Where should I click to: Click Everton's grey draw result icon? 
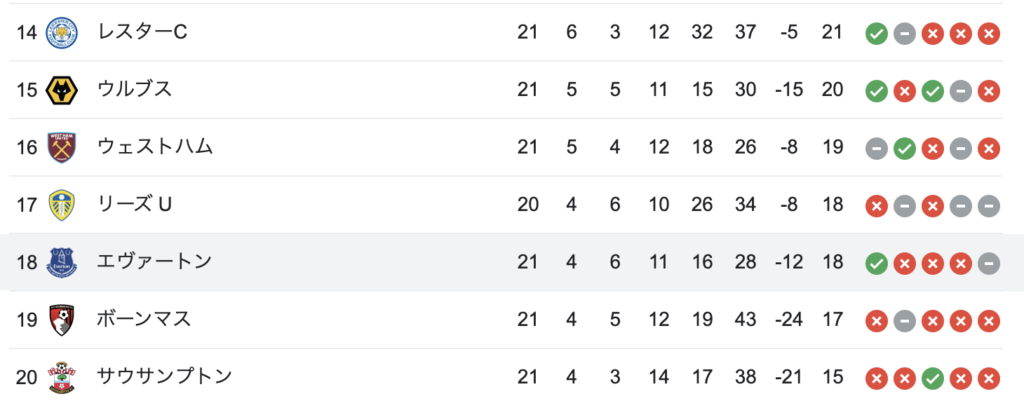coord(989,262)
